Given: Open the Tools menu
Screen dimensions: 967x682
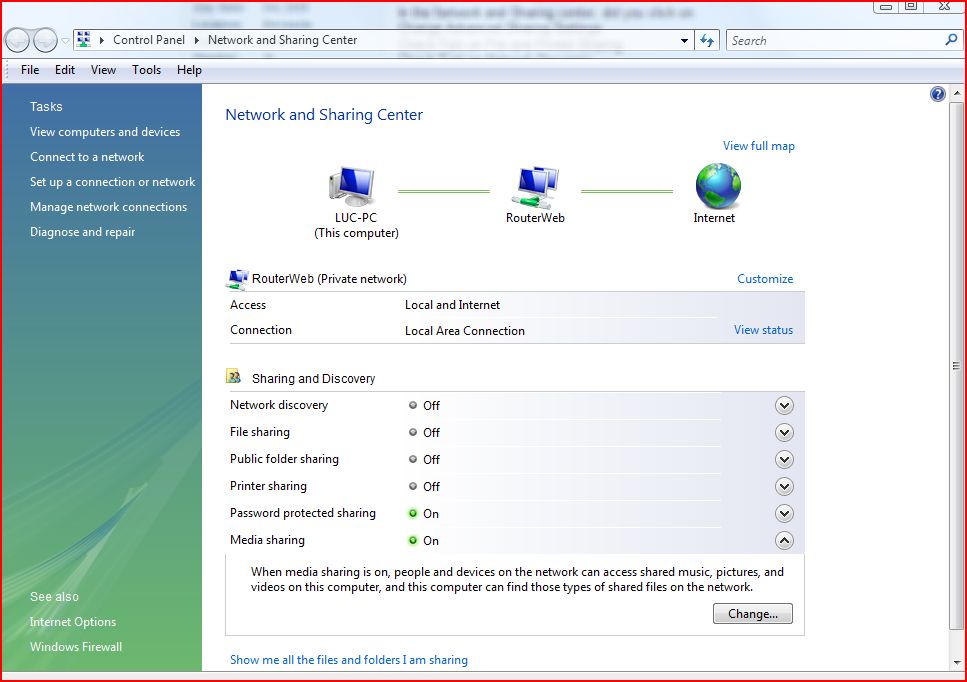Looking at the screenshot, I should [x=146, y=70].
